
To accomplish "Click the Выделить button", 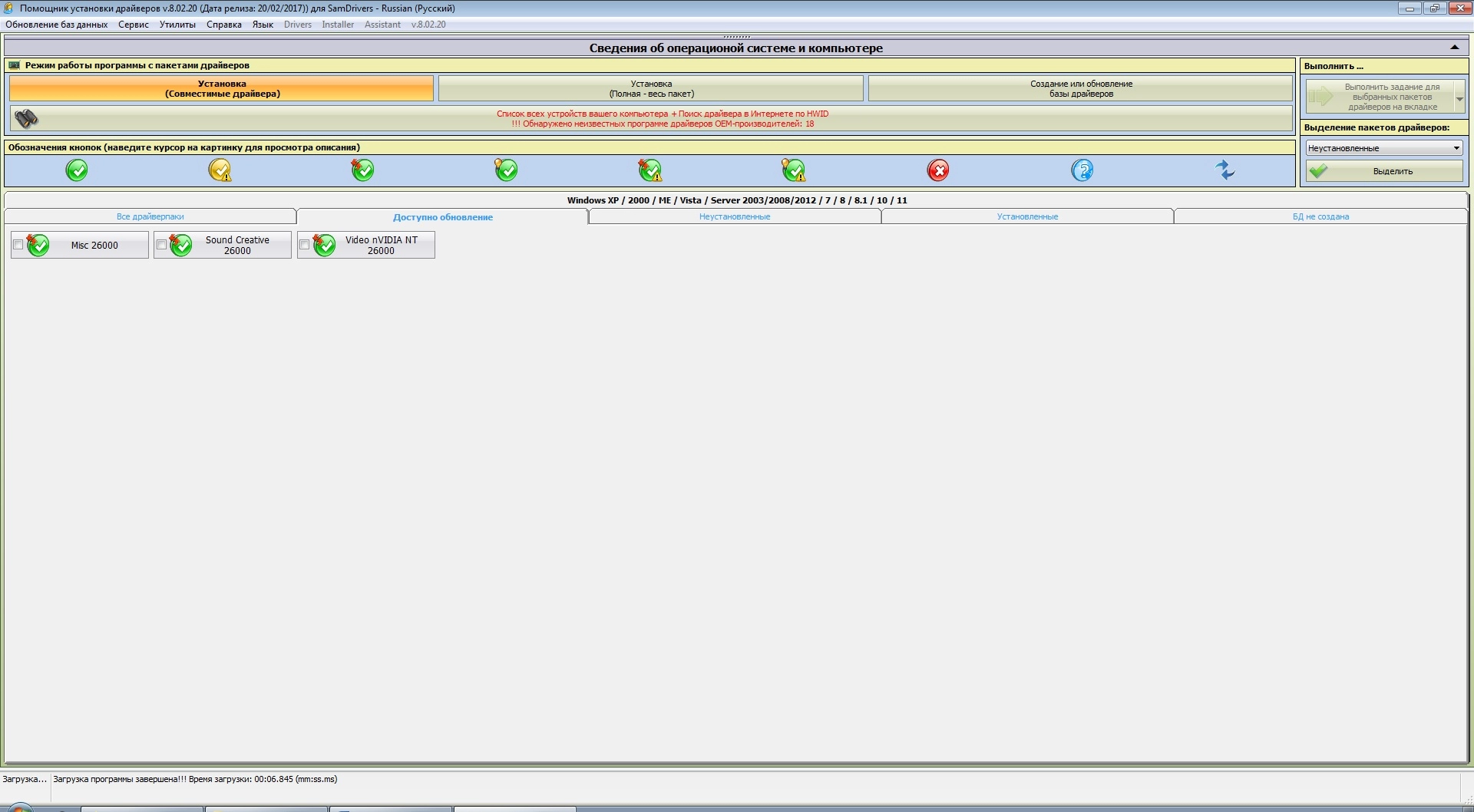I will click(x=1384, y=171).
